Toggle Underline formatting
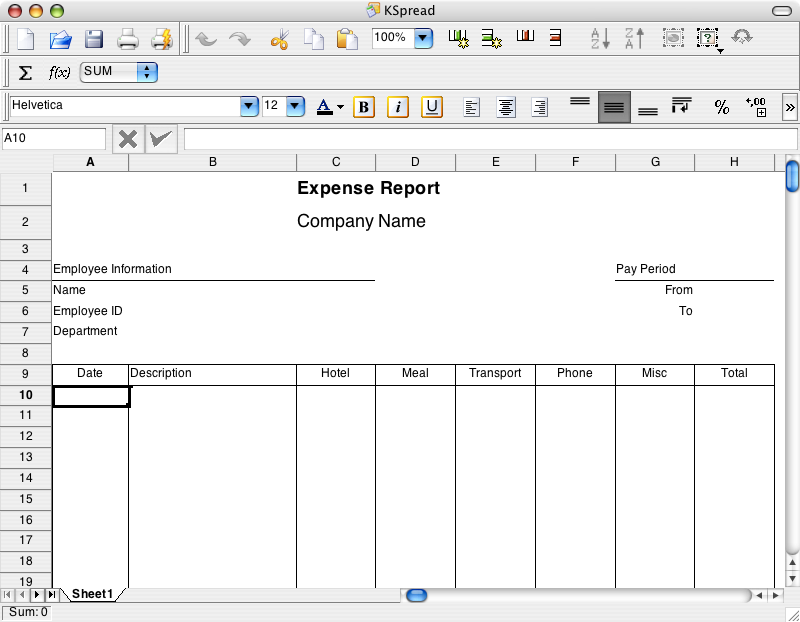Viewport: 800px width, 622px height. 432,107
